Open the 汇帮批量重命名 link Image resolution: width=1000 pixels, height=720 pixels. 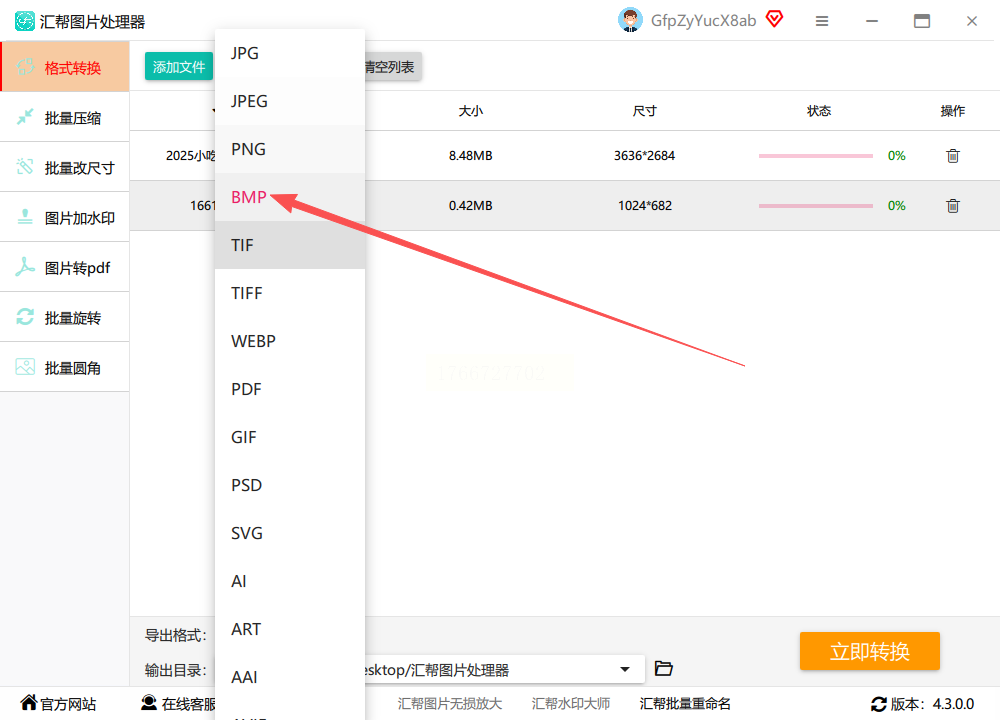pyautogui.click(x=685, y=703)
